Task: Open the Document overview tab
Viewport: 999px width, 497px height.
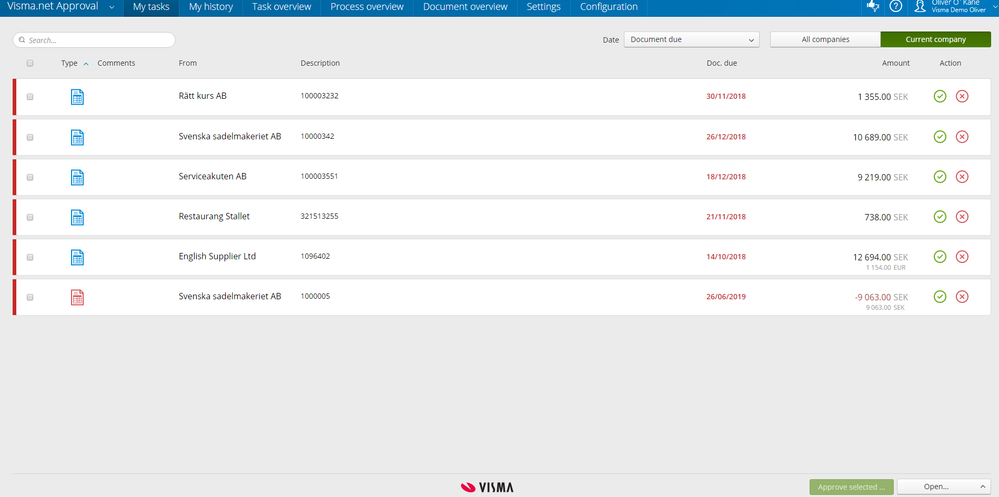Action: tap(465, 7)
